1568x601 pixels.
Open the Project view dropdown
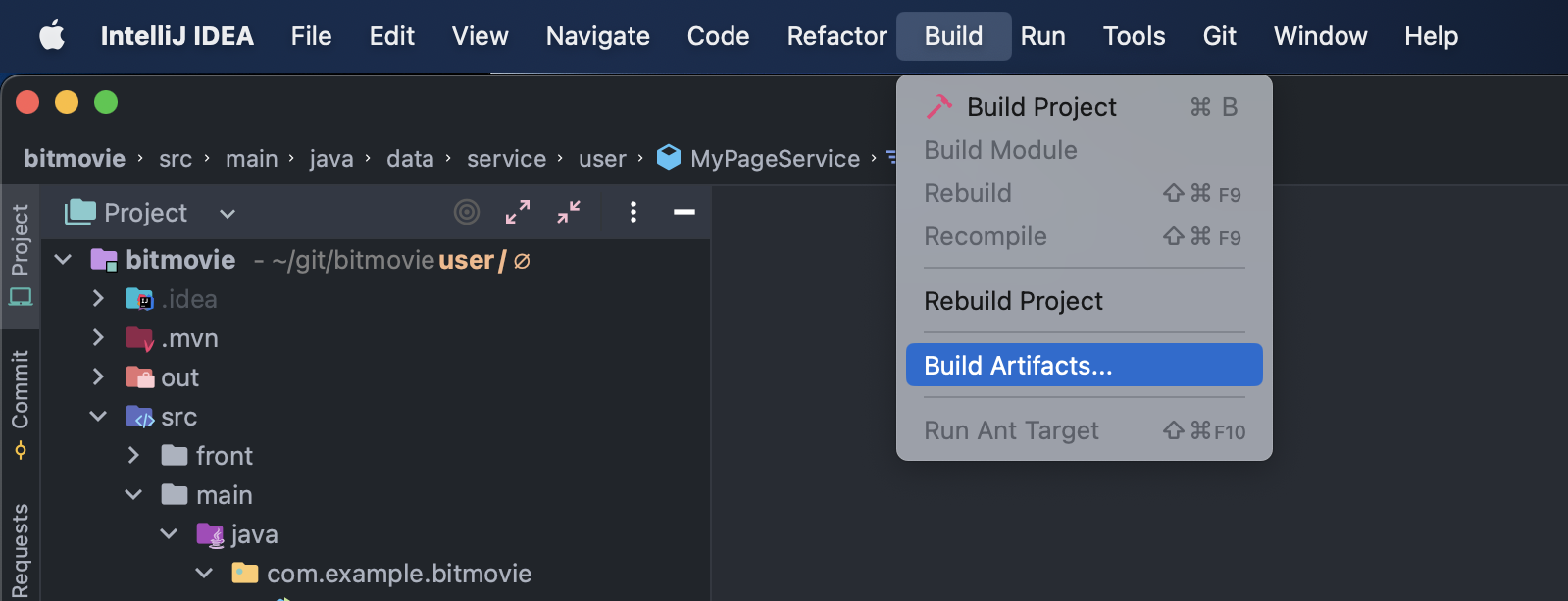pyautogui.click(x=227, y=213)
